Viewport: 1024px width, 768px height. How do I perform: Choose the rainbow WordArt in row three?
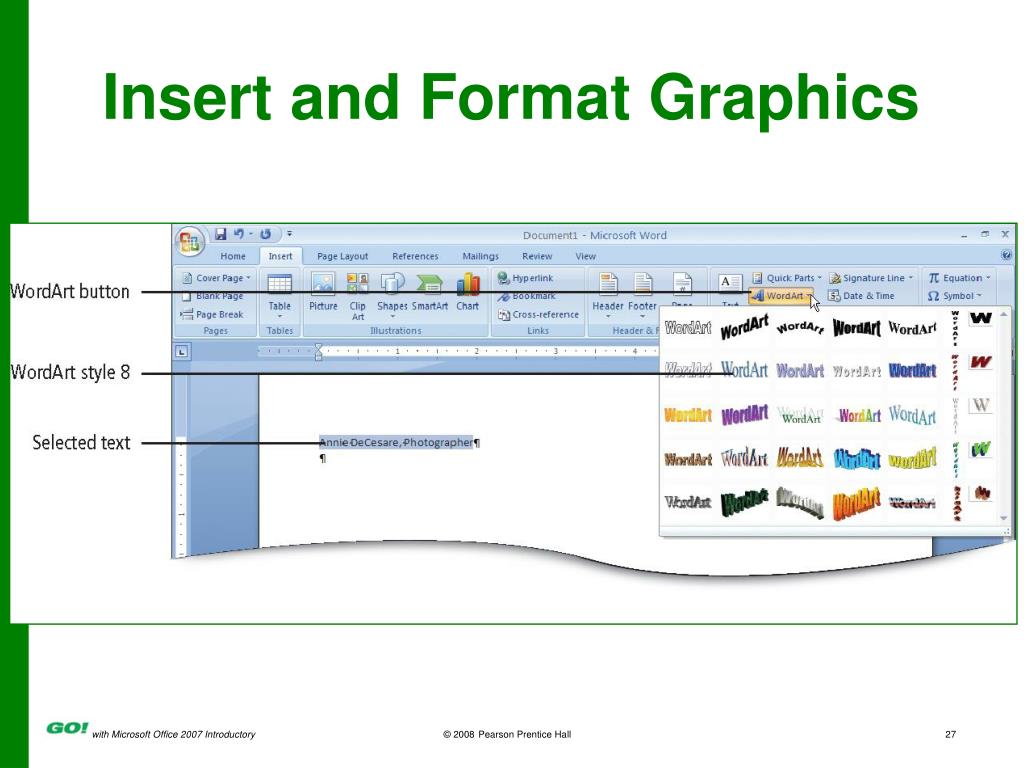tap(858, 415)
